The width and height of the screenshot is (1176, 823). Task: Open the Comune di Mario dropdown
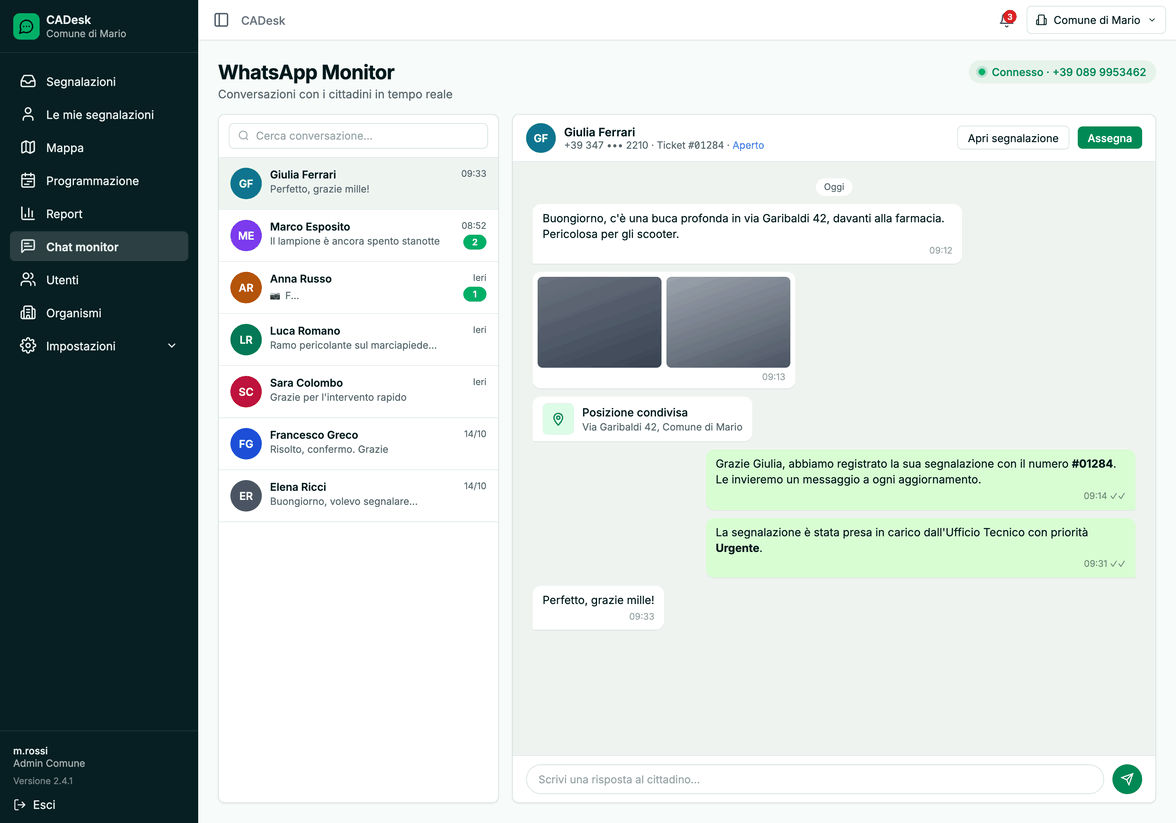[1096, 20]
